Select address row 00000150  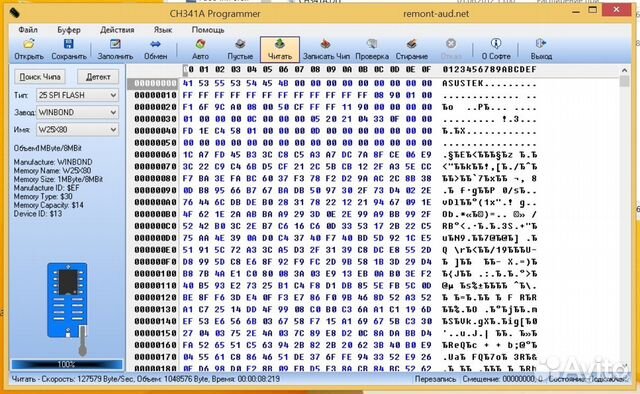tap(155, 334)
